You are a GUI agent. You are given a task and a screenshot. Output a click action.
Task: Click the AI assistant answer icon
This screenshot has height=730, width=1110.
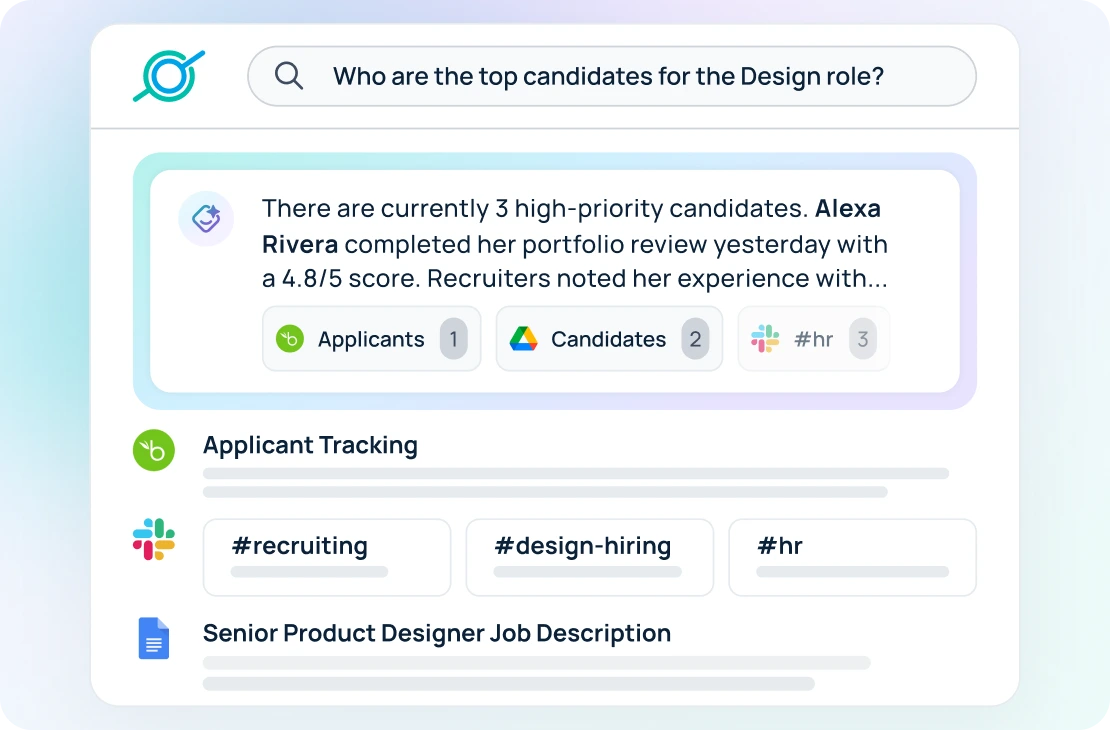205,218
